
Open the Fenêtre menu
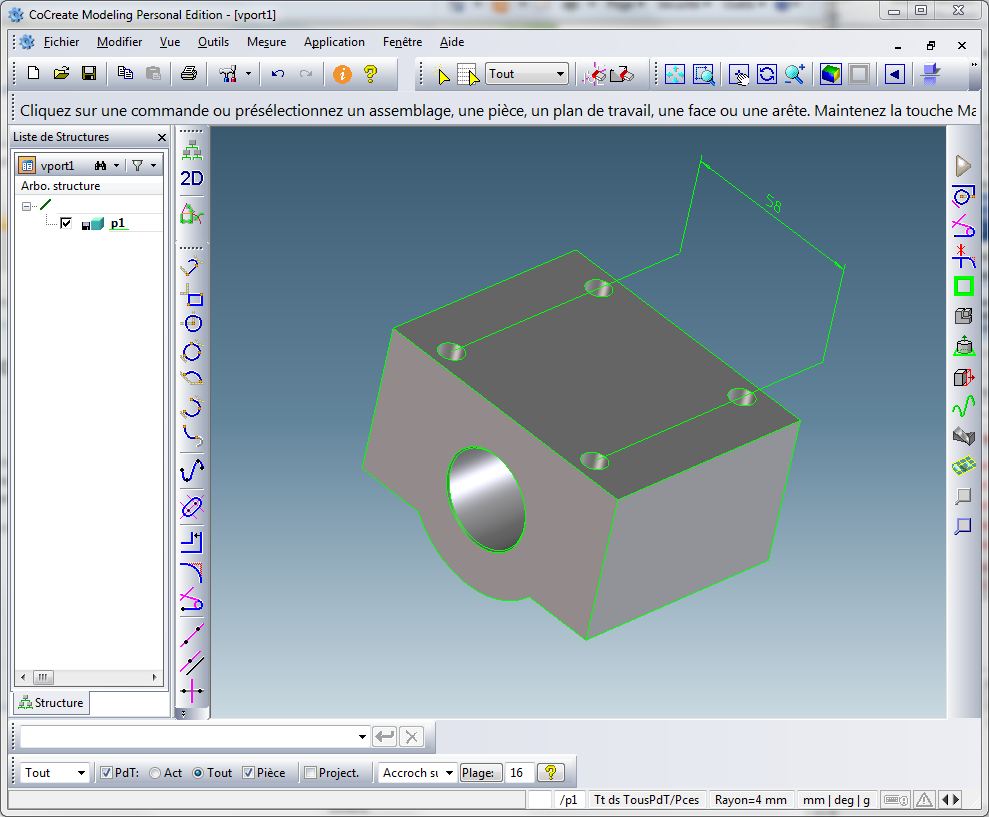click(x=402, y=42)
